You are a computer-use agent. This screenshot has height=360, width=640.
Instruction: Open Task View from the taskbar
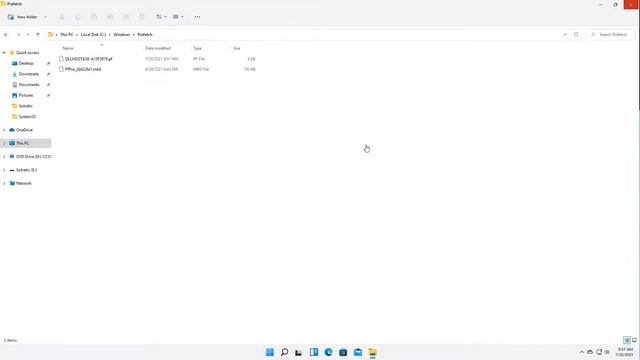[x=299, y=352]
